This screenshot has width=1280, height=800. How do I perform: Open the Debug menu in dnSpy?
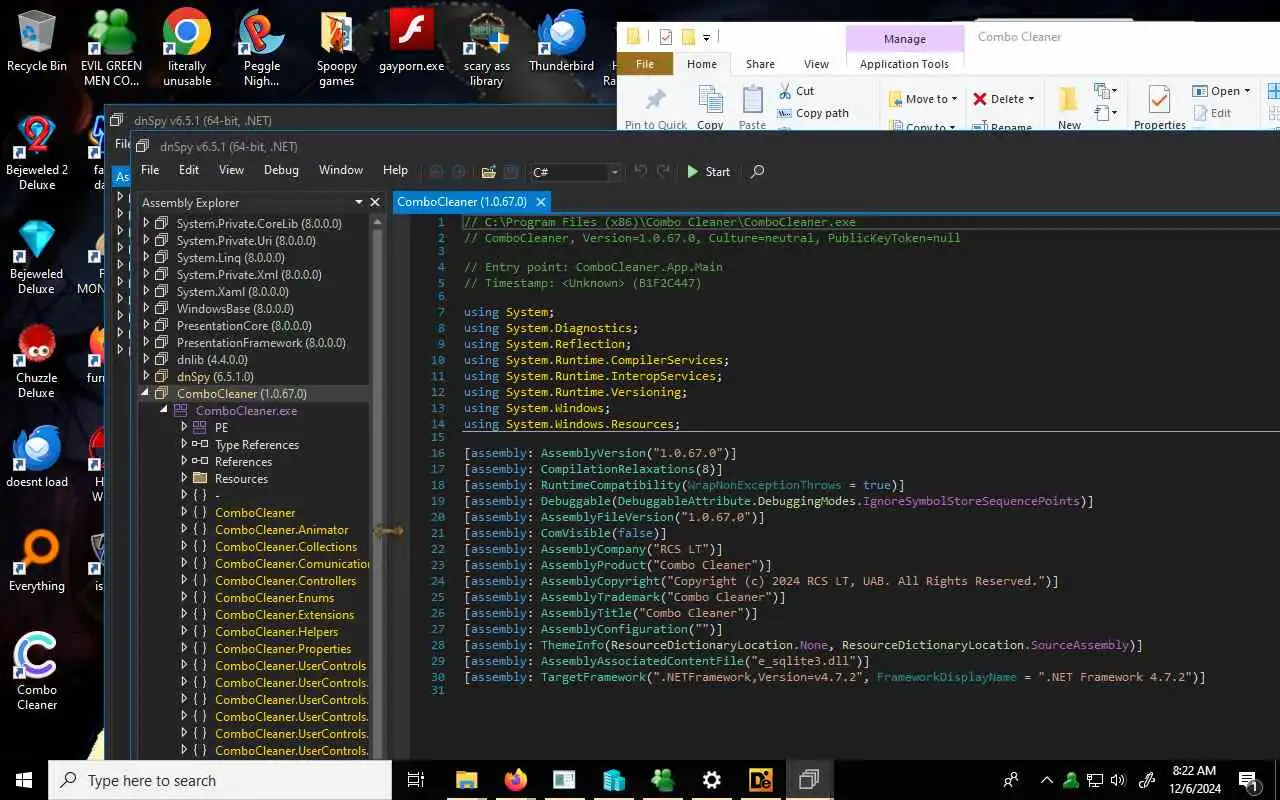(x=281, y=170)
